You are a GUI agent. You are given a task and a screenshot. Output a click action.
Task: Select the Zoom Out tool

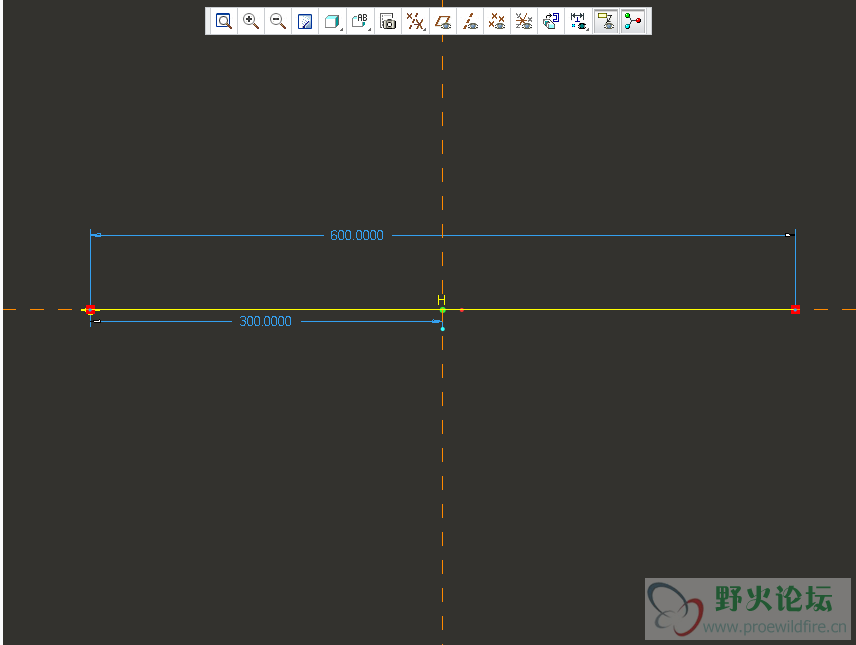(278, 21)
